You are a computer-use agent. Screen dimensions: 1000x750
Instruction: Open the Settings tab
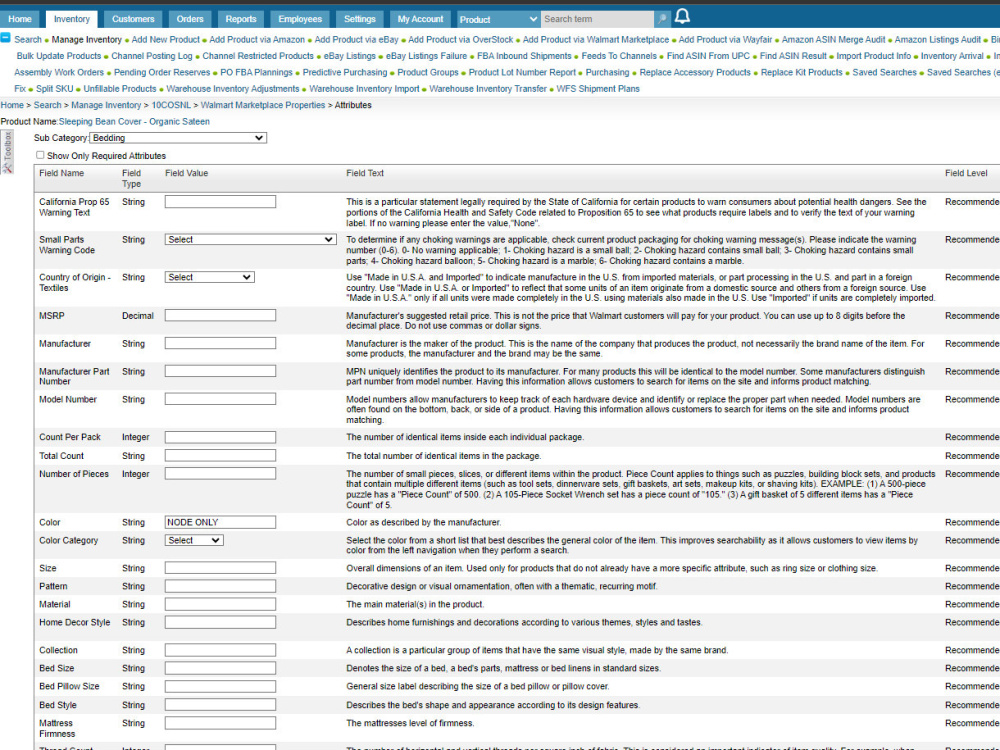360,19
